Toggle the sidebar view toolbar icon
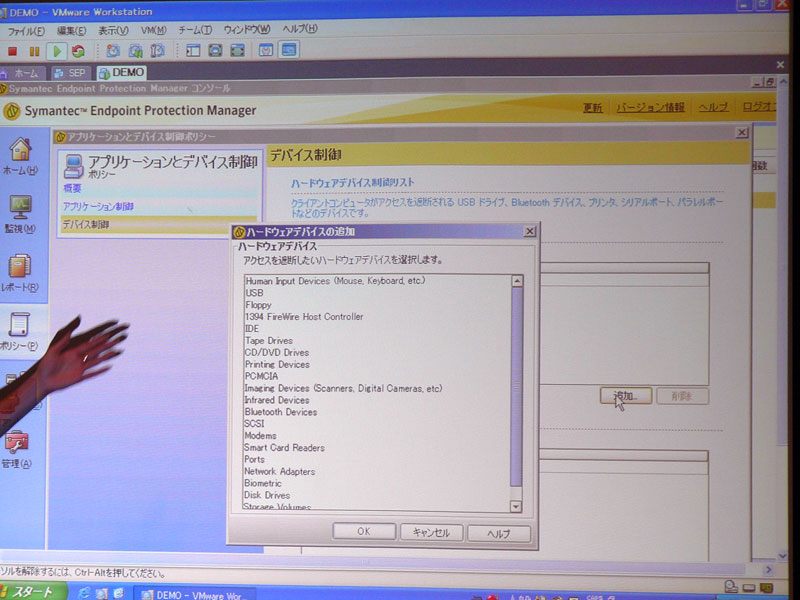The height and width of the screenshot is (600, 800). point(193,50)
